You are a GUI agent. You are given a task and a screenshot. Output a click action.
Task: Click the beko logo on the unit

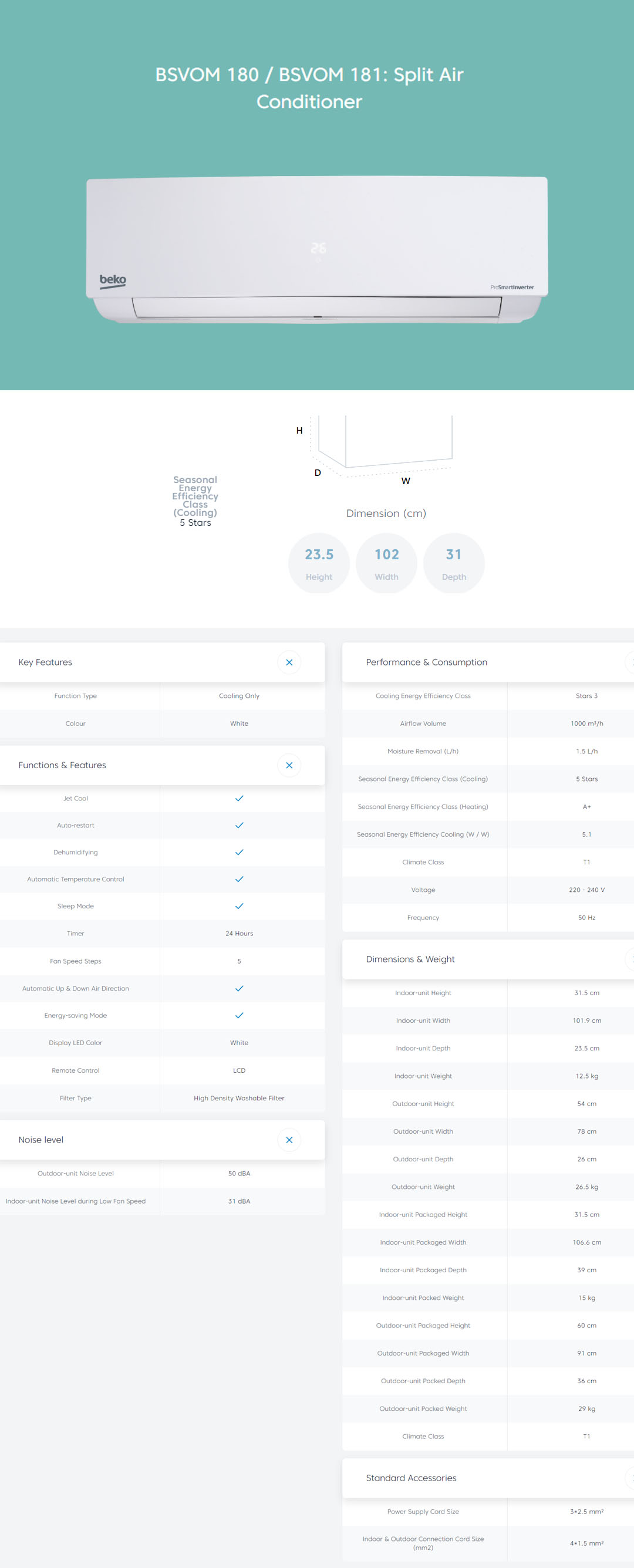coord(113,280)
